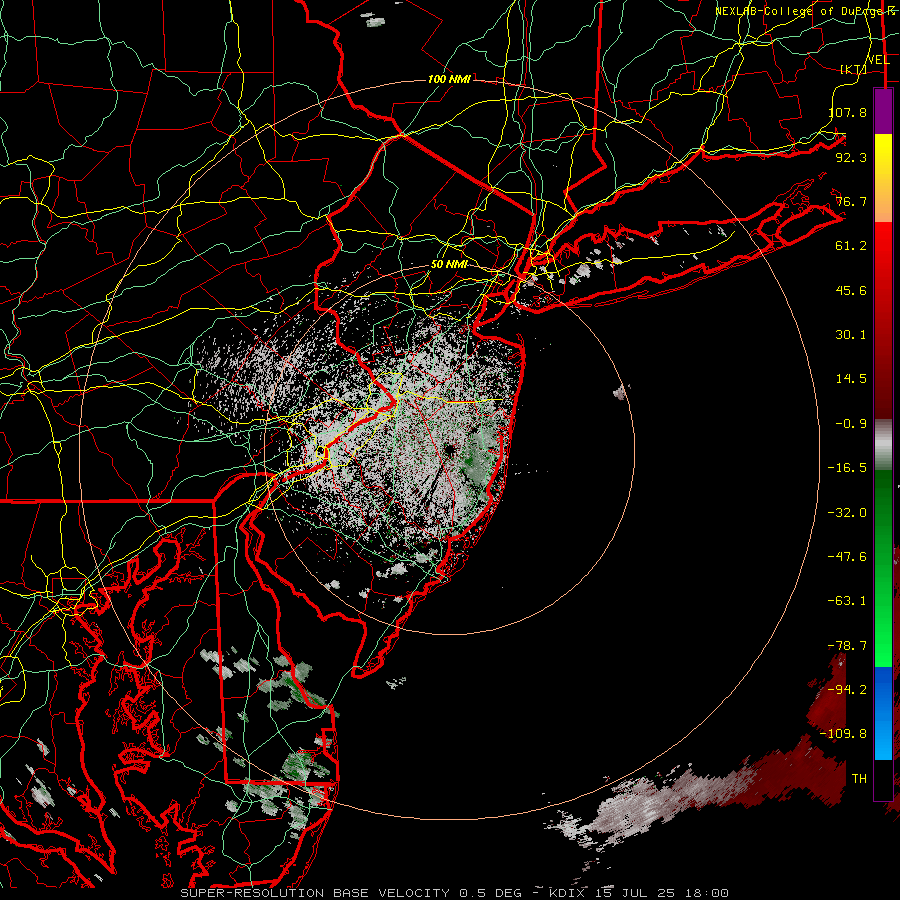Select the blue segment of the velocity color bar
This screenshot has height=900, width=900.
[x=883, y=713]
